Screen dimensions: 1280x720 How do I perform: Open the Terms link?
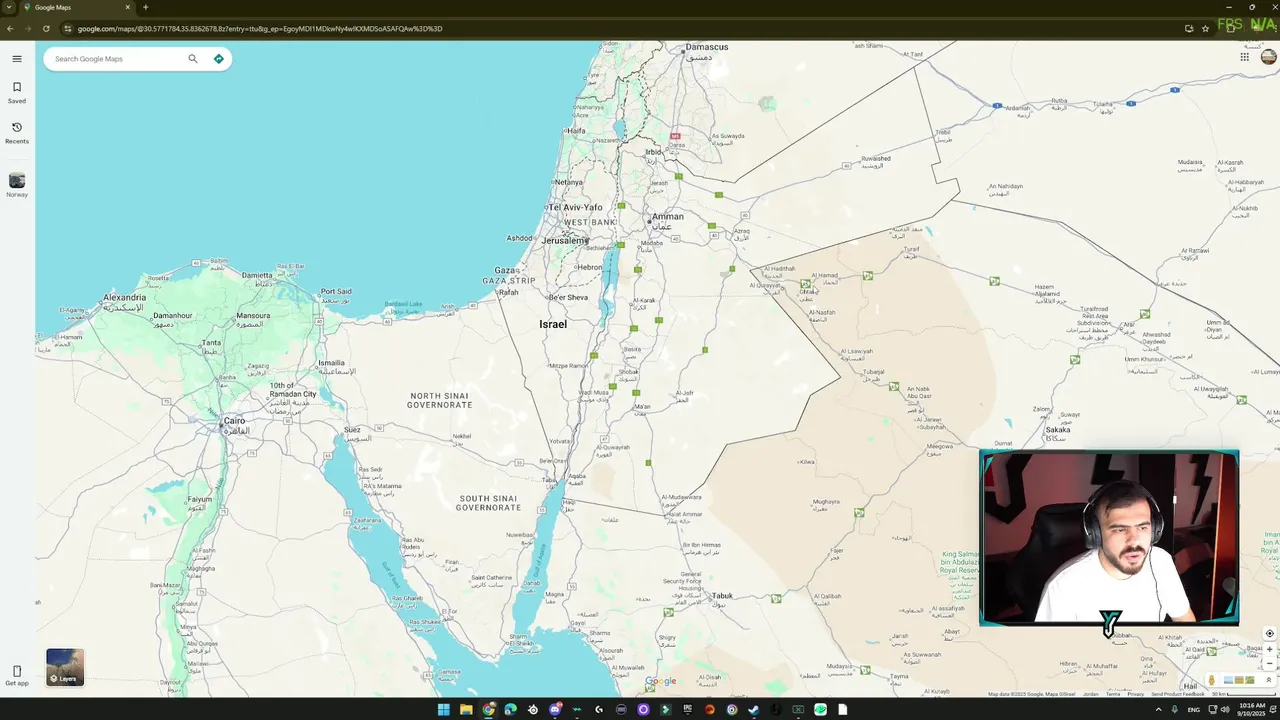[1113, 694]
